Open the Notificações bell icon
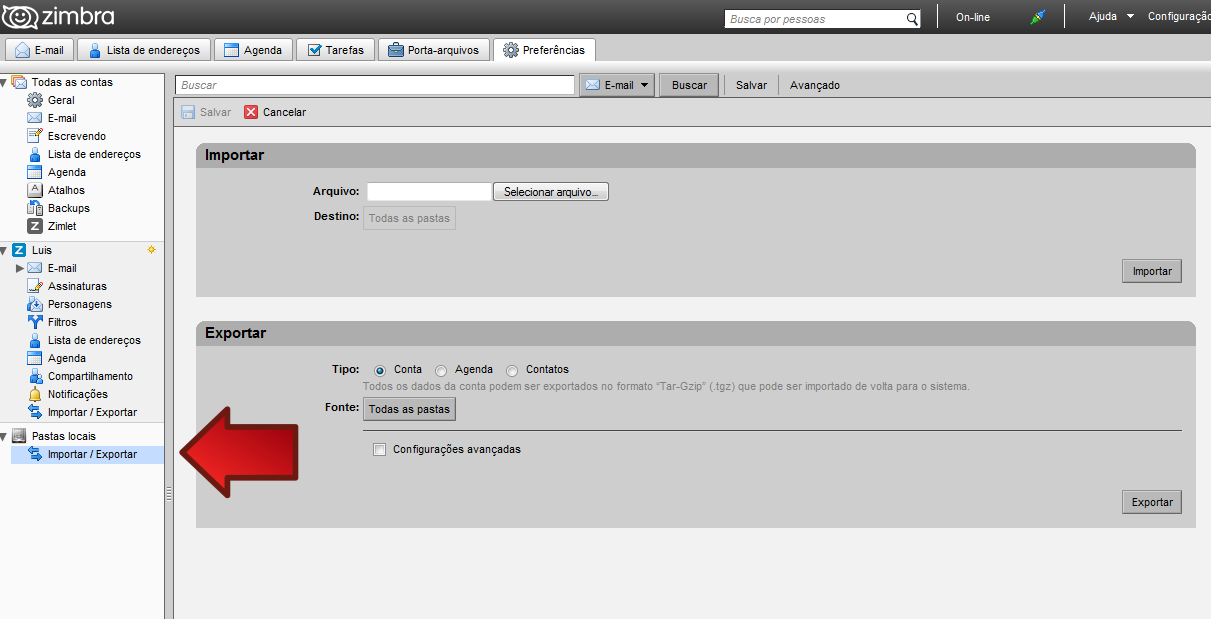The width and height of the screenshot is (1211, 619). [x=35, y=394]
